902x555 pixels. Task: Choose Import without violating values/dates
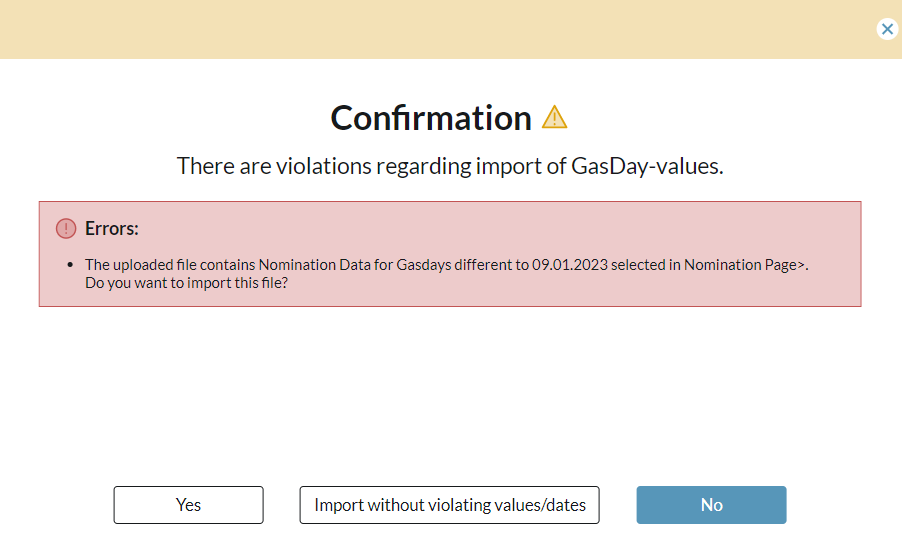pos(450,505)
